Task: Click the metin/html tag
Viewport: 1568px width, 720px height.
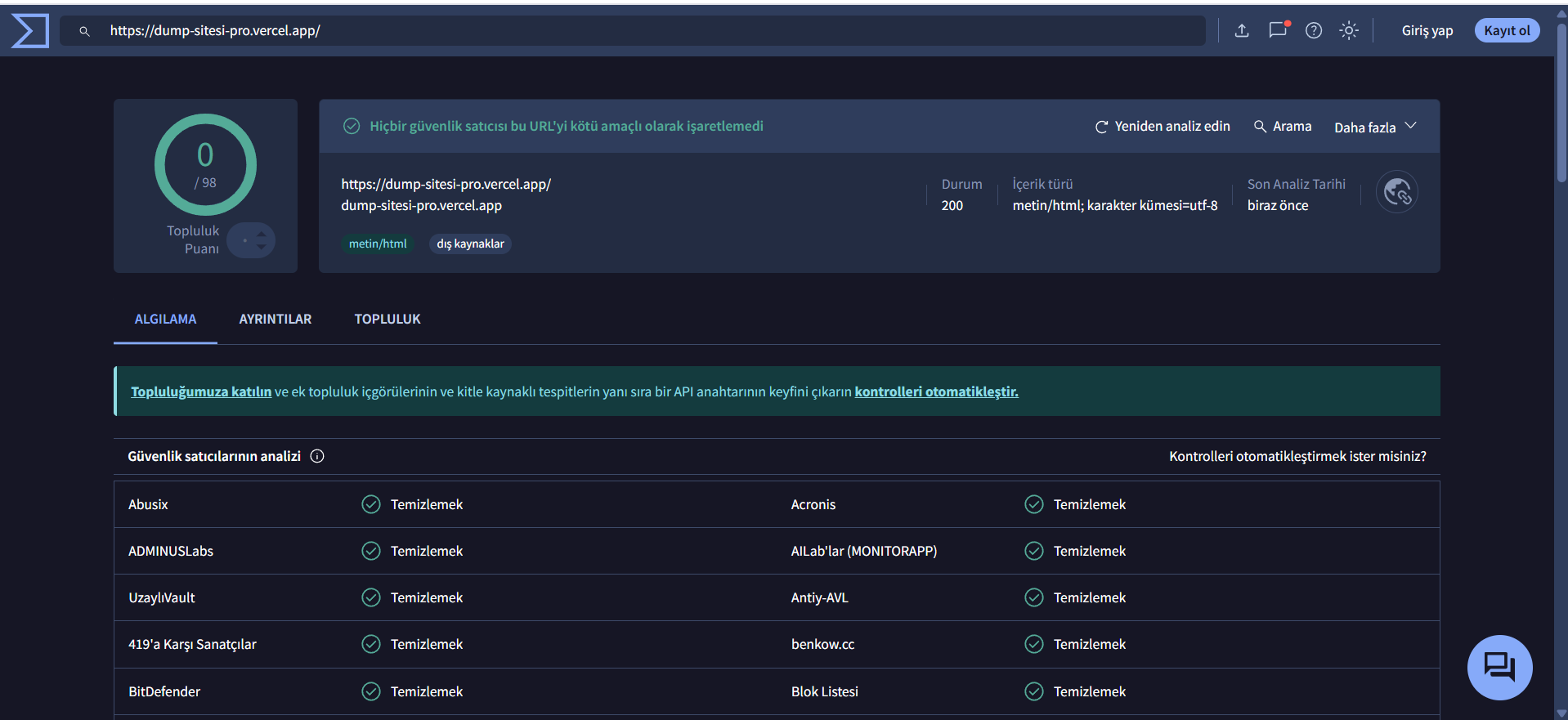Action: pos(378,244)
